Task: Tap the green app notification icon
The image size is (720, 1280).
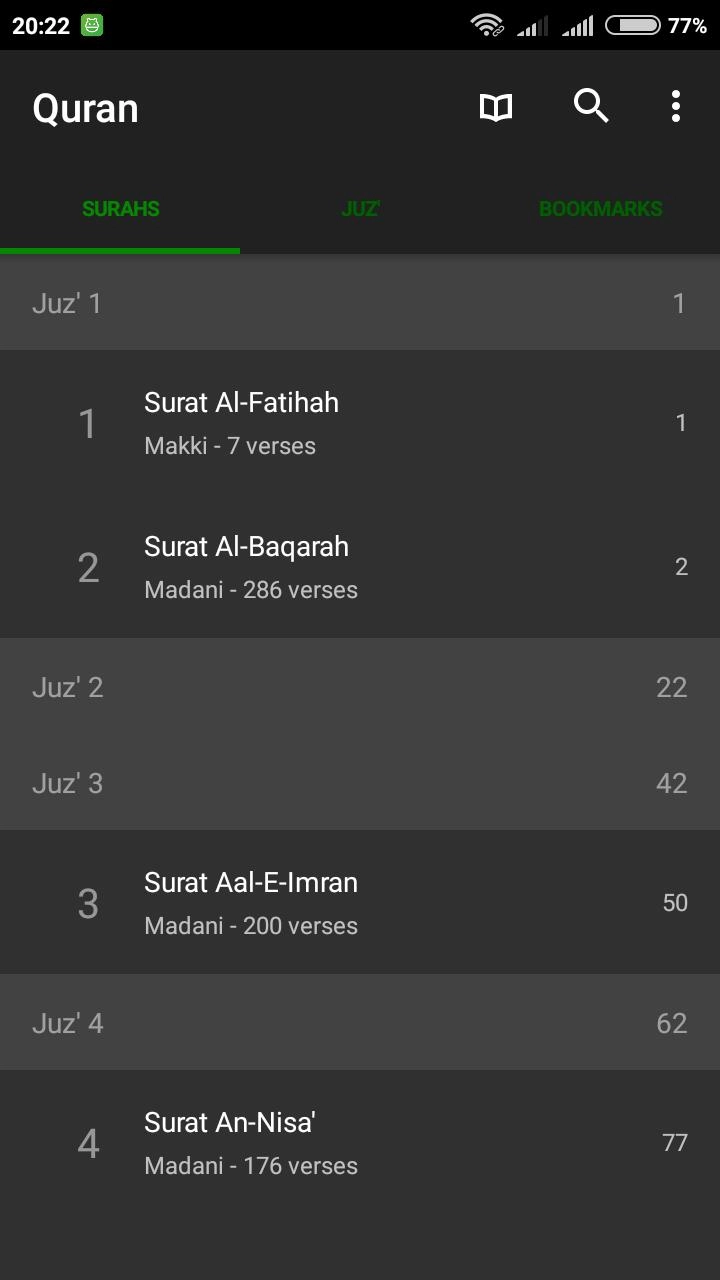Action: coord(92,26)
